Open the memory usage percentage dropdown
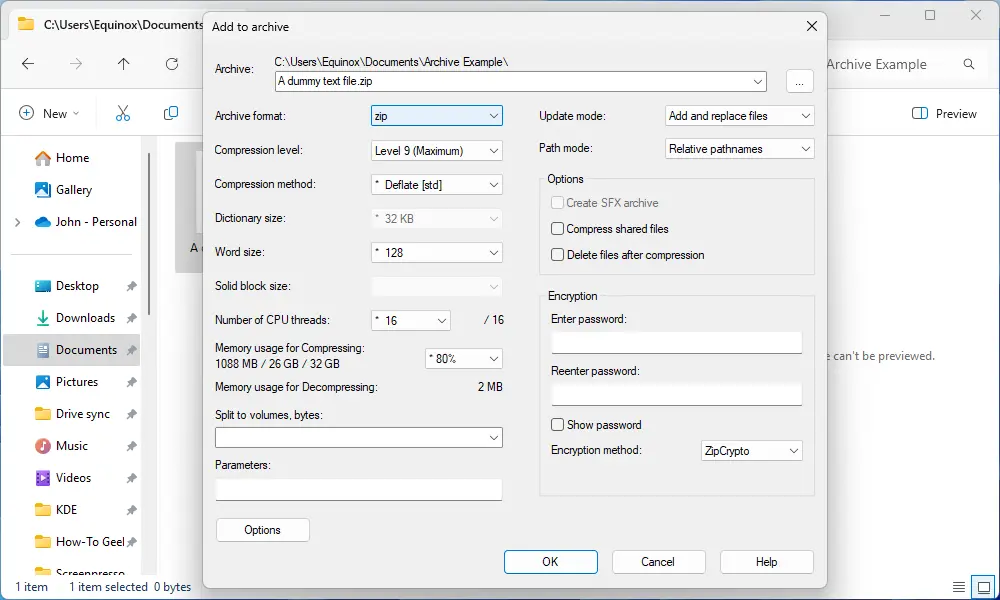The height and width of the screenshot is (600, 1000). [x=464, y=358]
